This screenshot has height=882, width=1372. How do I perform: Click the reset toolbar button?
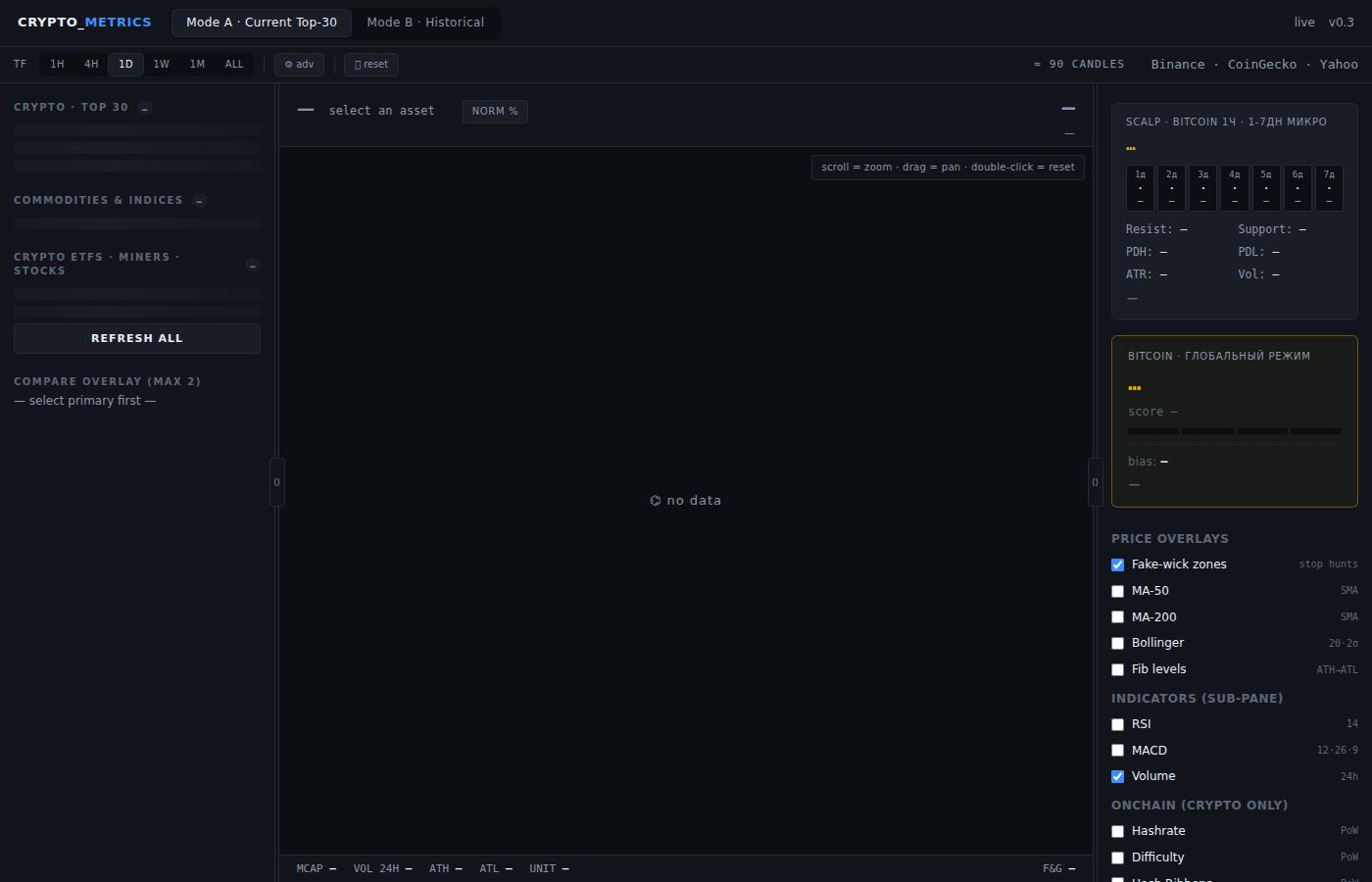[370, 65]
